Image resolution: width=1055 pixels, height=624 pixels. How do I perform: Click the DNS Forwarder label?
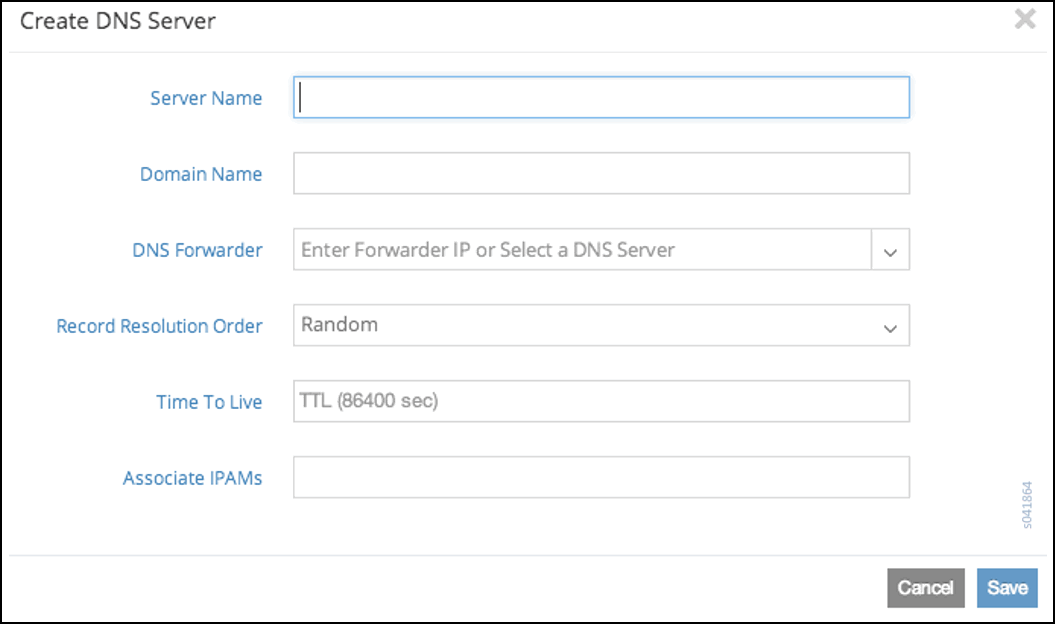(x=197, y=250)
